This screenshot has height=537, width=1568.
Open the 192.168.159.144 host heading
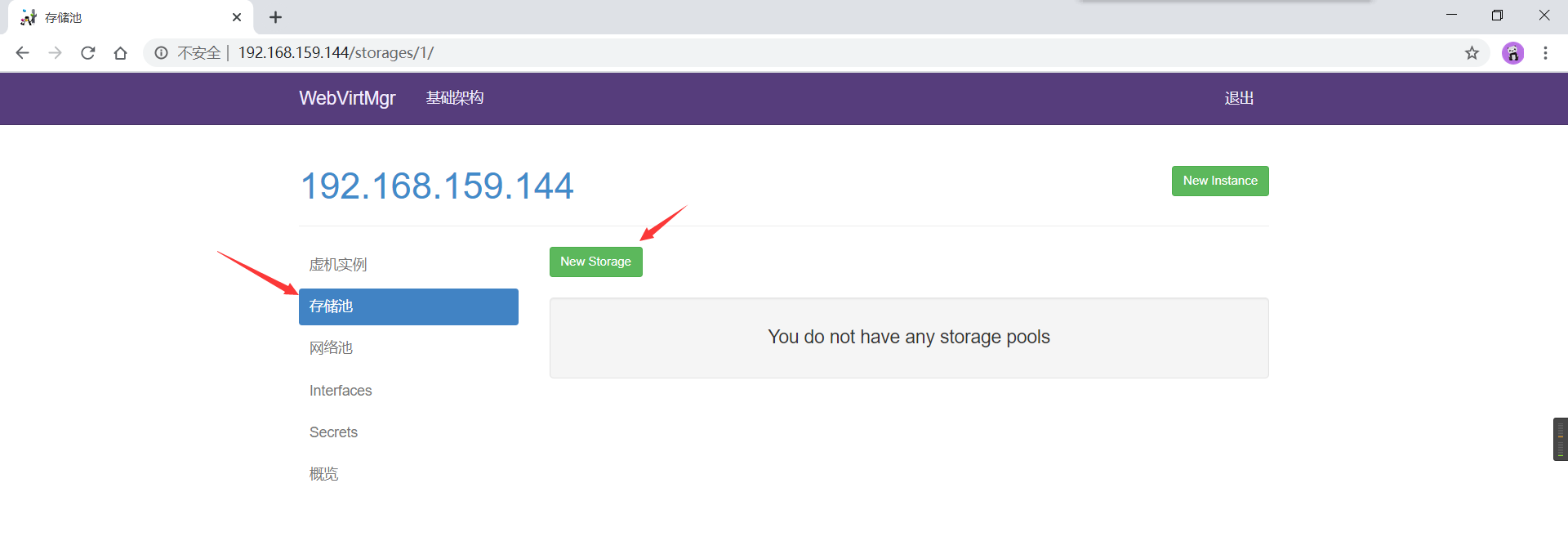coord(437,186)
